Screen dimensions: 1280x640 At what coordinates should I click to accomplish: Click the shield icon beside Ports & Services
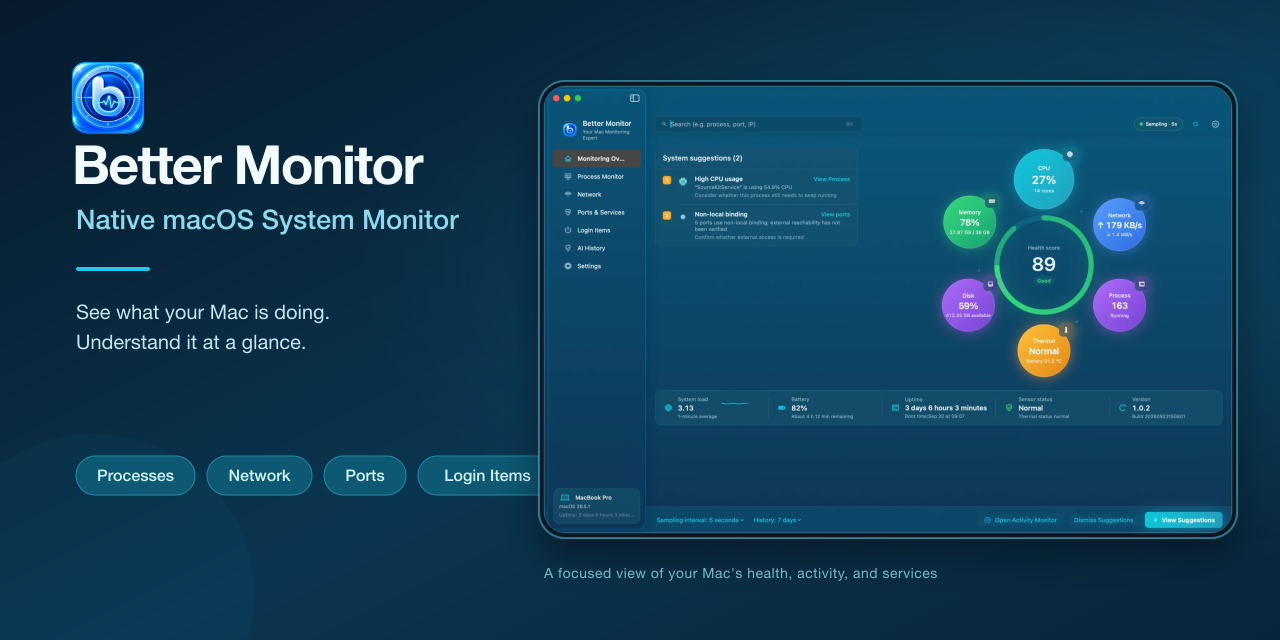tap(568, 212)
